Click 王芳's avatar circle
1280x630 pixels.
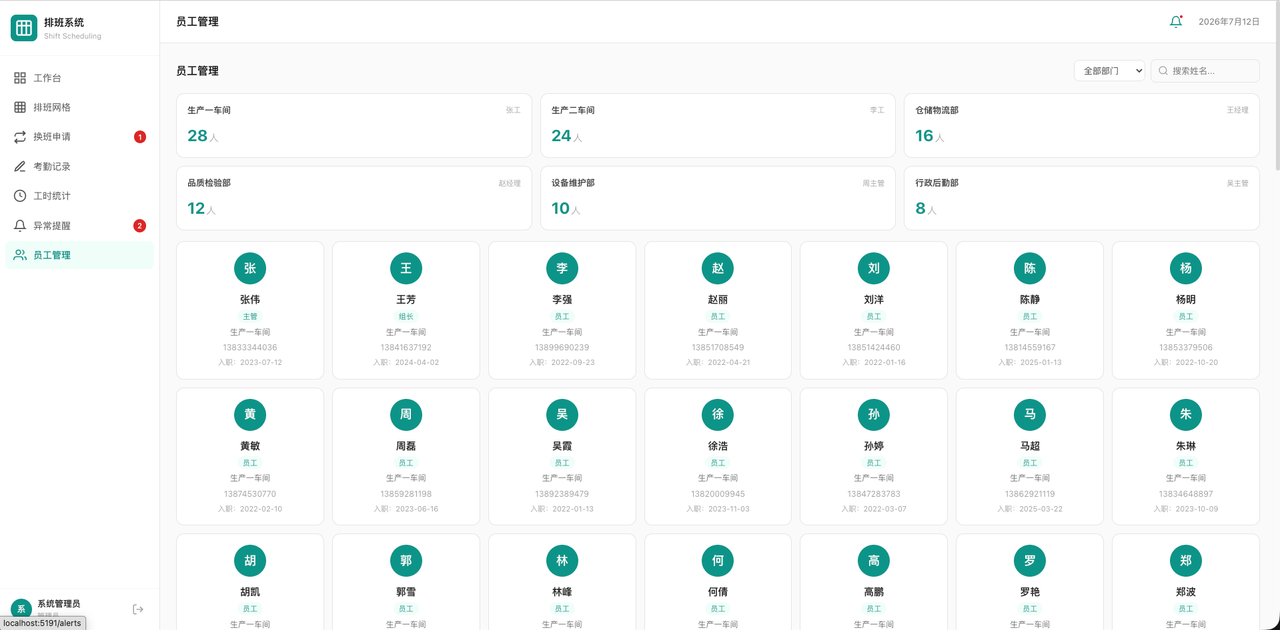click(406, 268)
